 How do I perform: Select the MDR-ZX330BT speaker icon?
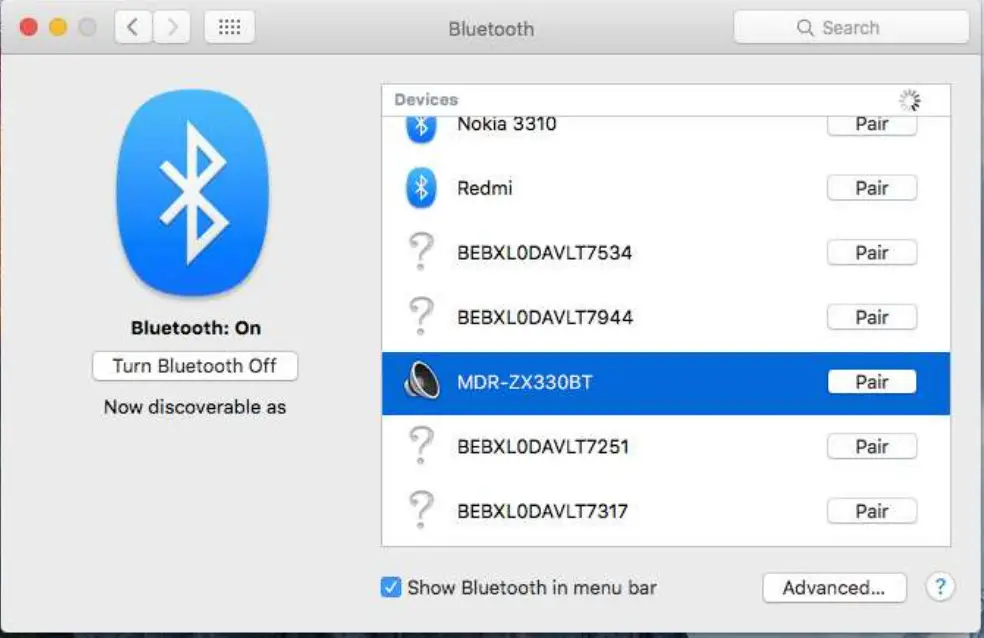(419, 381)
